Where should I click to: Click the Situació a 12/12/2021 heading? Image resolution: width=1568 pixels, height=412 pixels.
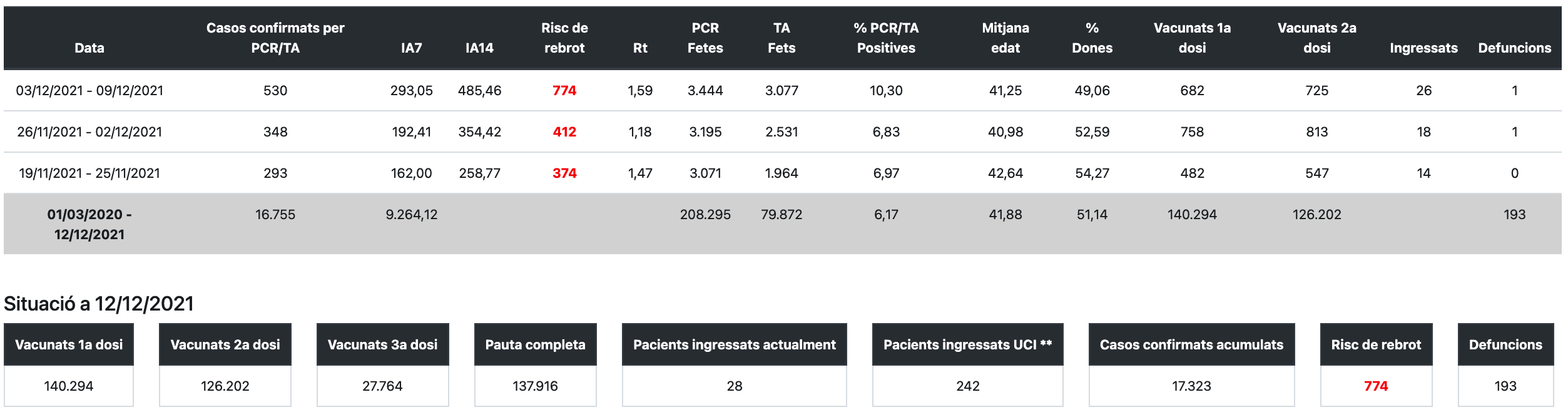99,304
